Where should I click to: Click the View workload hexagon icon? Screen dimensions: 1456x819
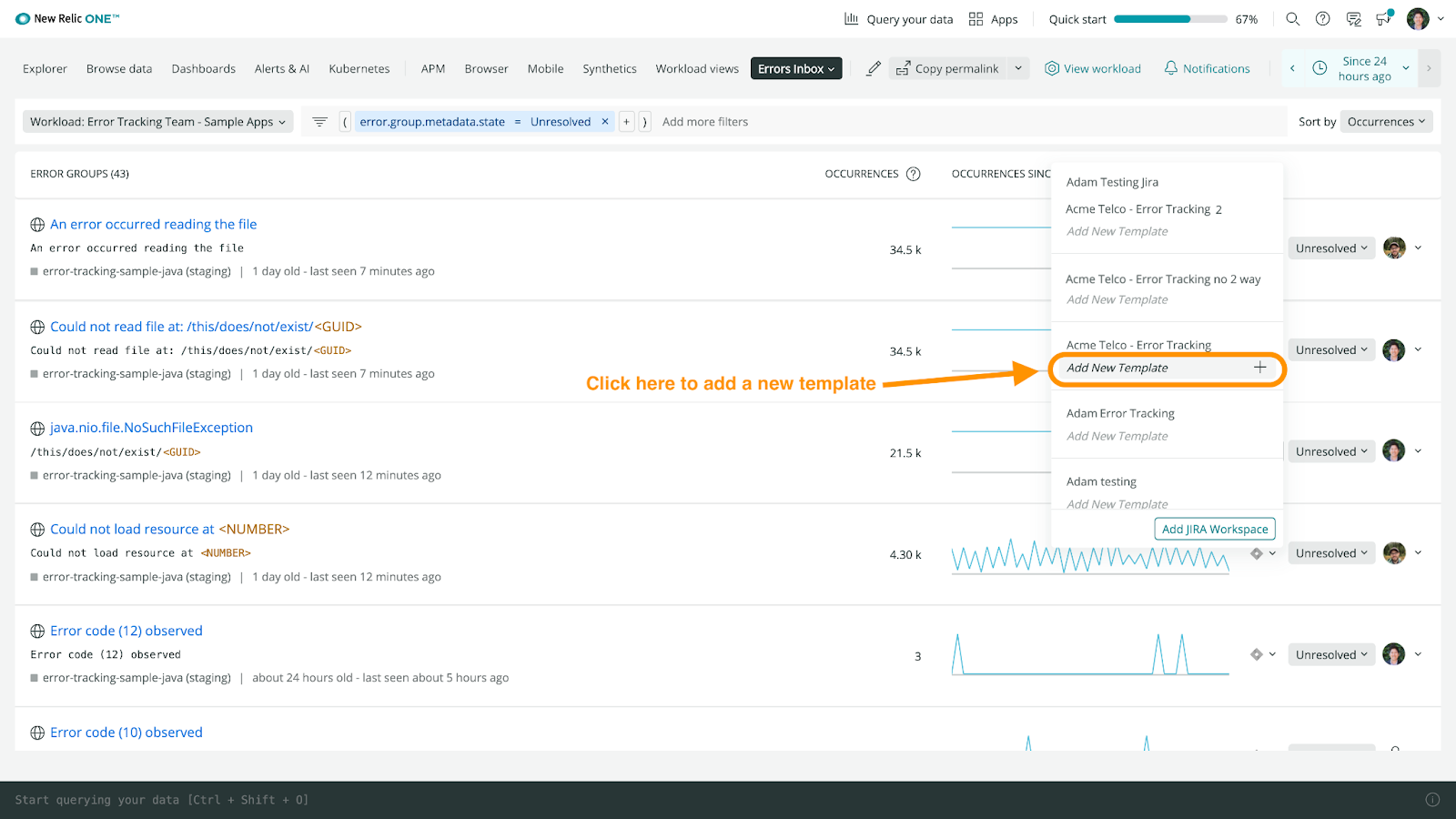pos(1052,68)
